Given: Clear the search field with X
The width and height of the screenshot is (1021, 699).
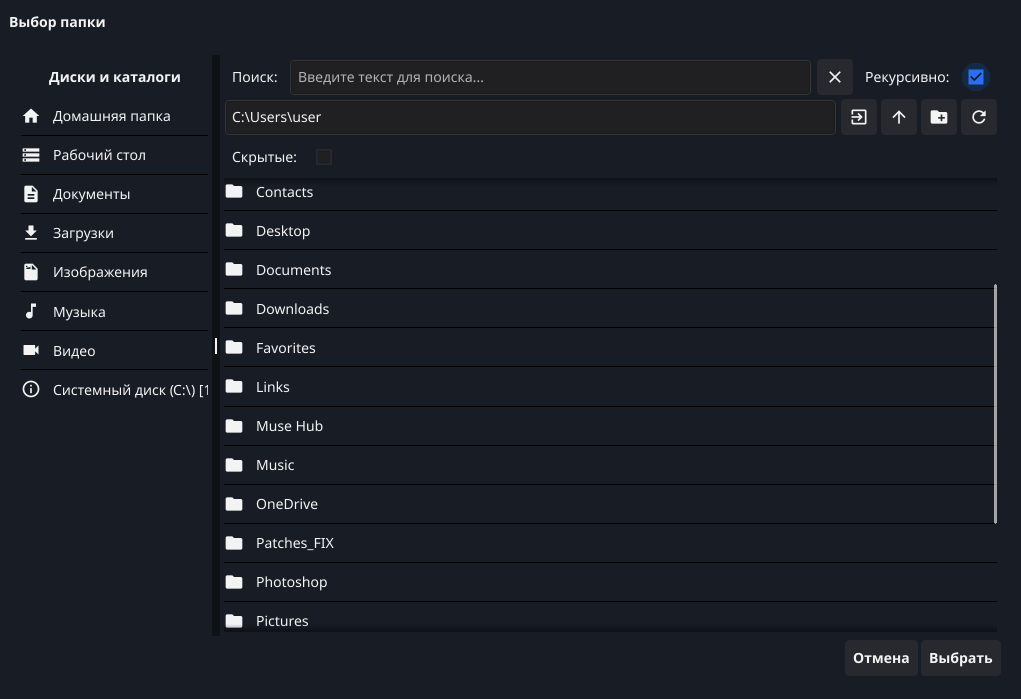Looking at the screenshot, I should (834, 77).
